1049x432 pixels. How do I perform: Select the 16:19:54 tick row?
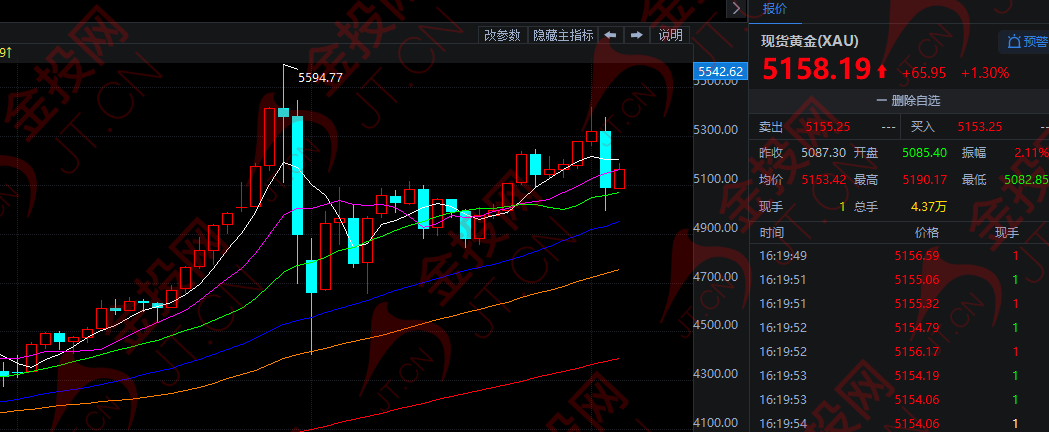click(x=898, y=423)
